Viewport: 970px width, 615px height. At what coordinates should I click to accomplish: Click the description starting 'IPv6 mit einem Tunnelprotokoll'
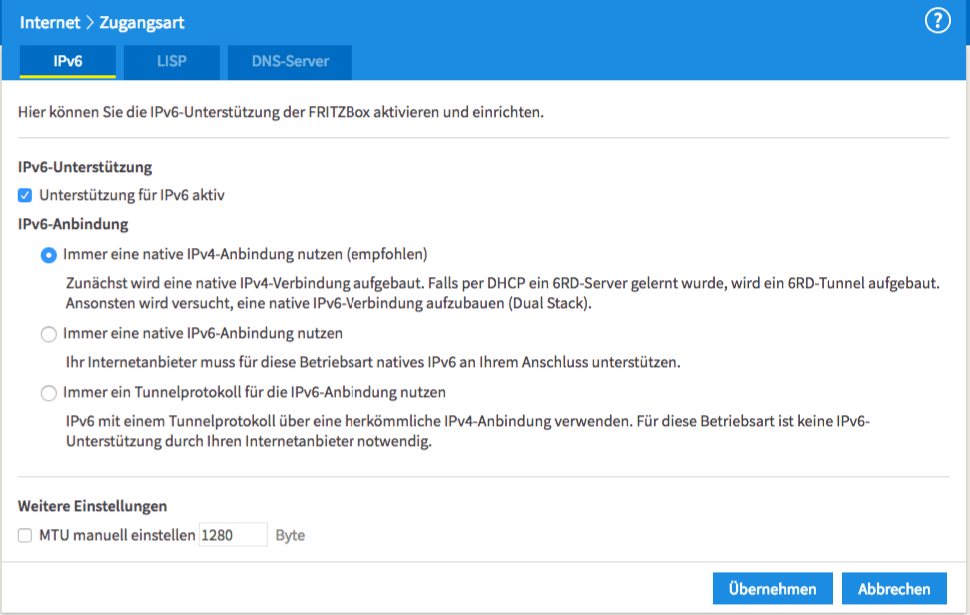click(468, 431)
